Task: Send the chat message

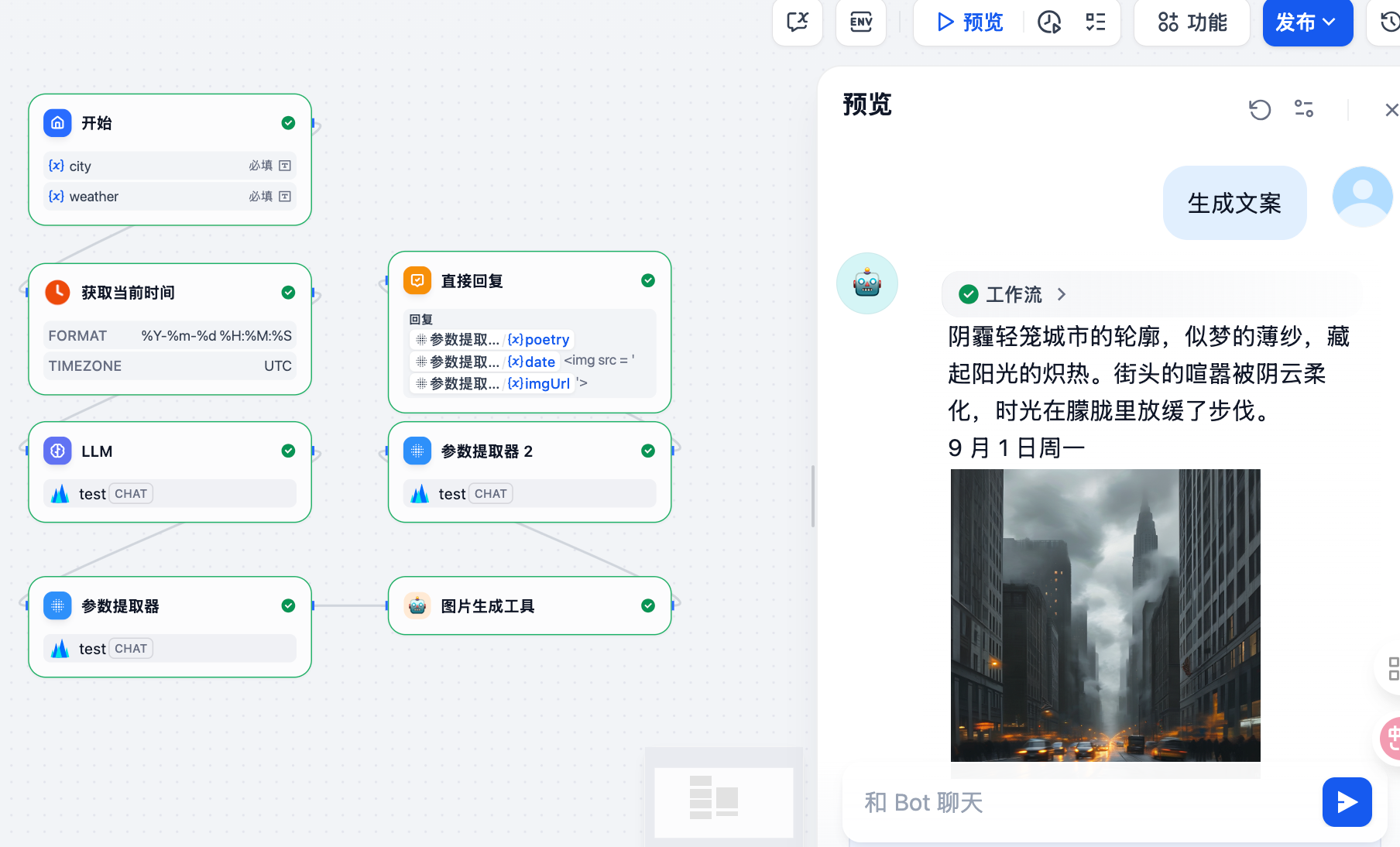Action: tap(1347, 802)
